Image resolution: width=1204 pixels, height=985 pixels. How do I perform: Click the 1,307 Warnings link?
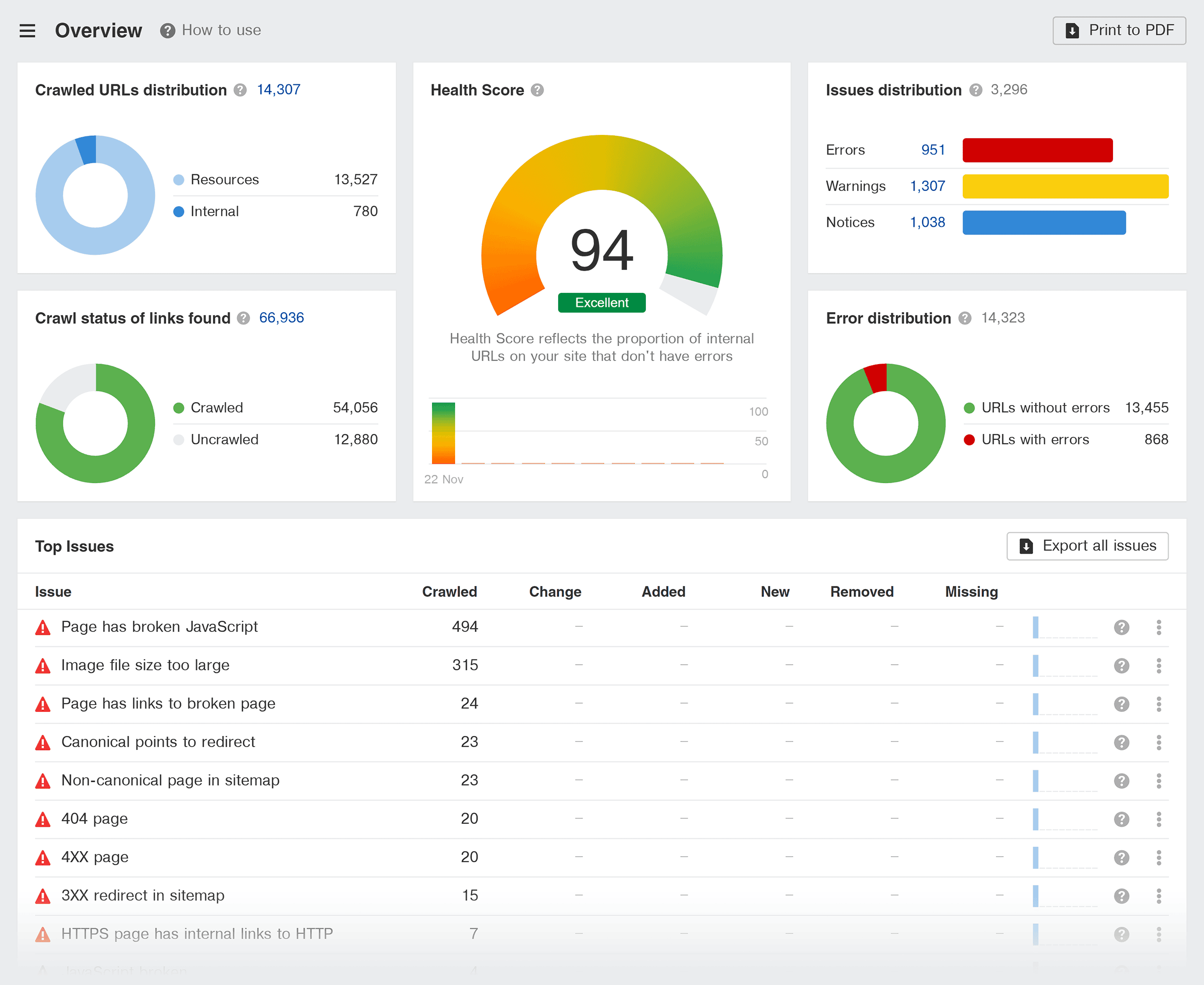coord(927,186)
